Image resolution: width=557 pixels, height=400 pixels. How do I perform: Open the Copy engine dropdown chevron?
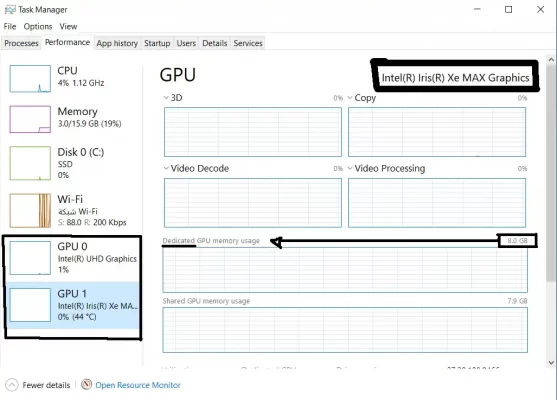pyautogui.click(x=350, y=98)
